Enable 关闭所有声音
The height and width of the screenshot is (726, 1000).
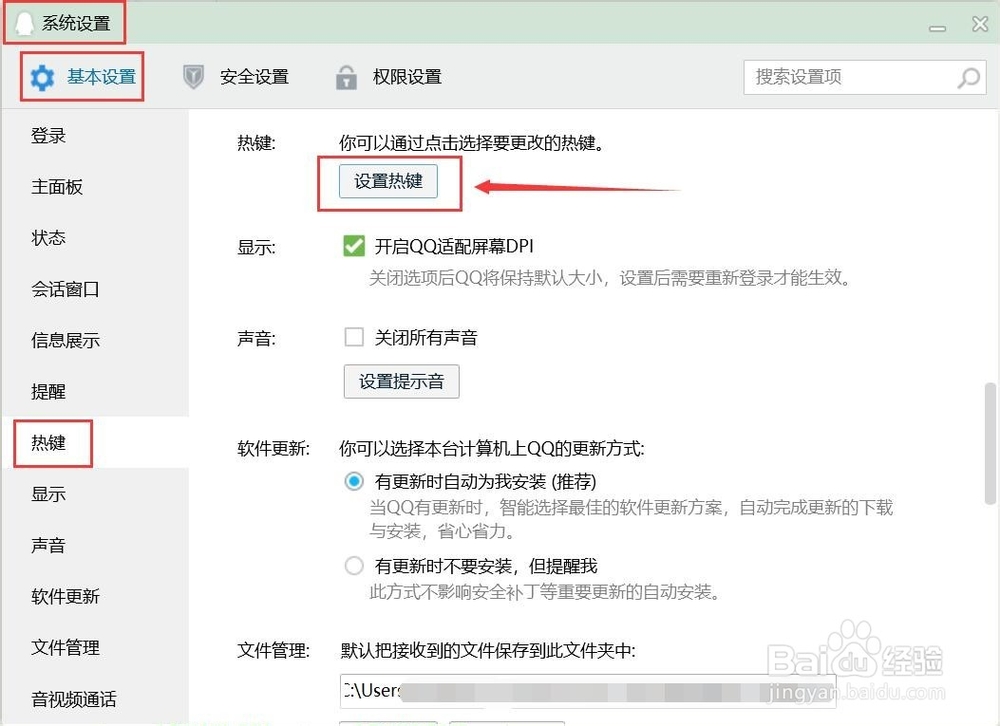[x=353, y=337]
